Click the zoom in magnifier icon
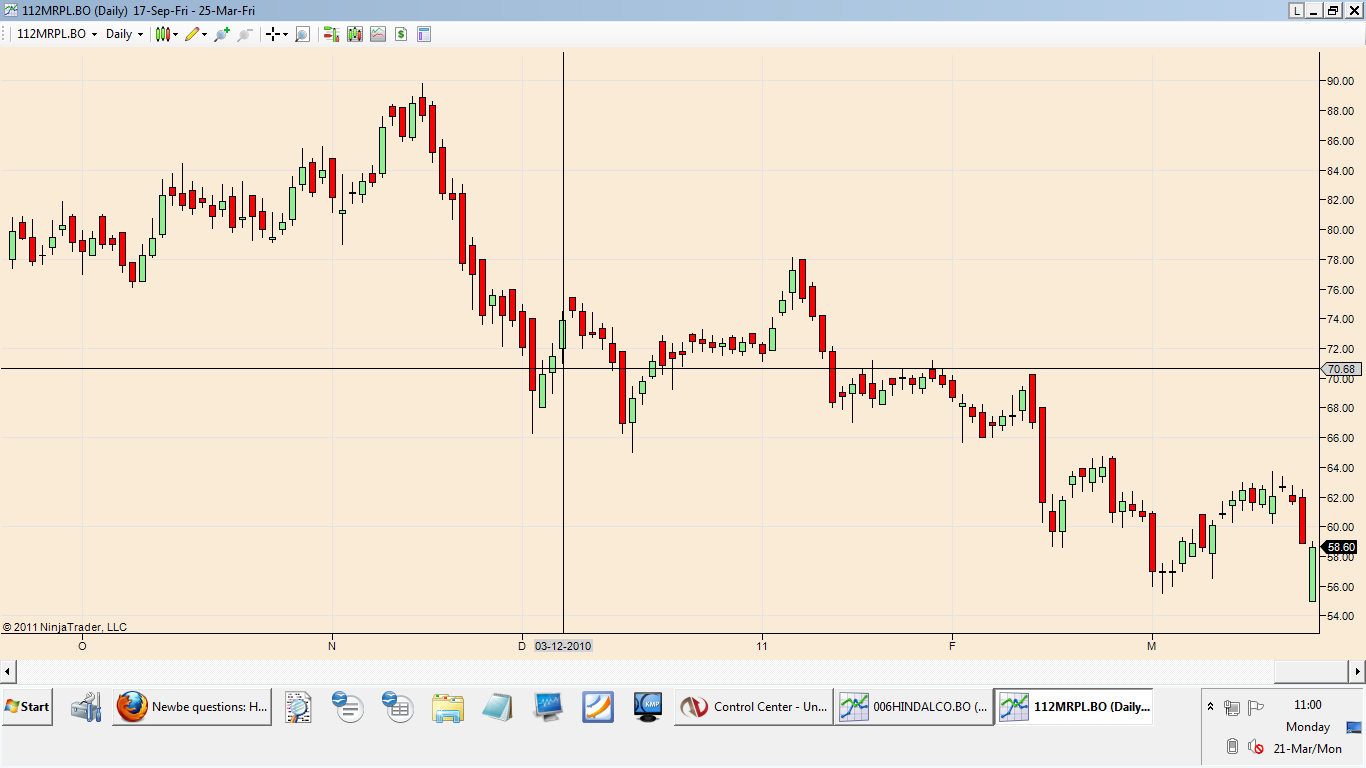 coord(222,34)
